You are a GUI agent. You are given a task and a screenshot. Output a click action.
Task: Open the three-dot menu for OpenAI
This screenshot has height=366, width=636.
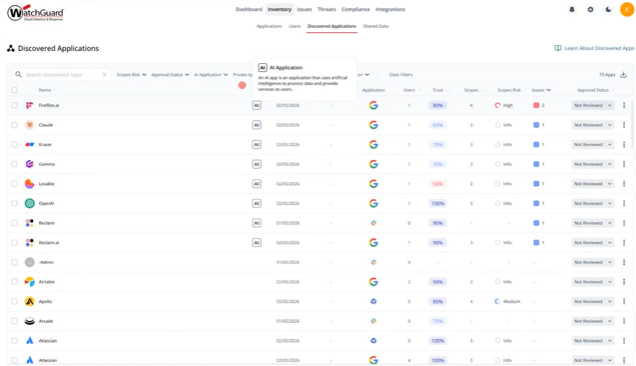pos(624,203)
